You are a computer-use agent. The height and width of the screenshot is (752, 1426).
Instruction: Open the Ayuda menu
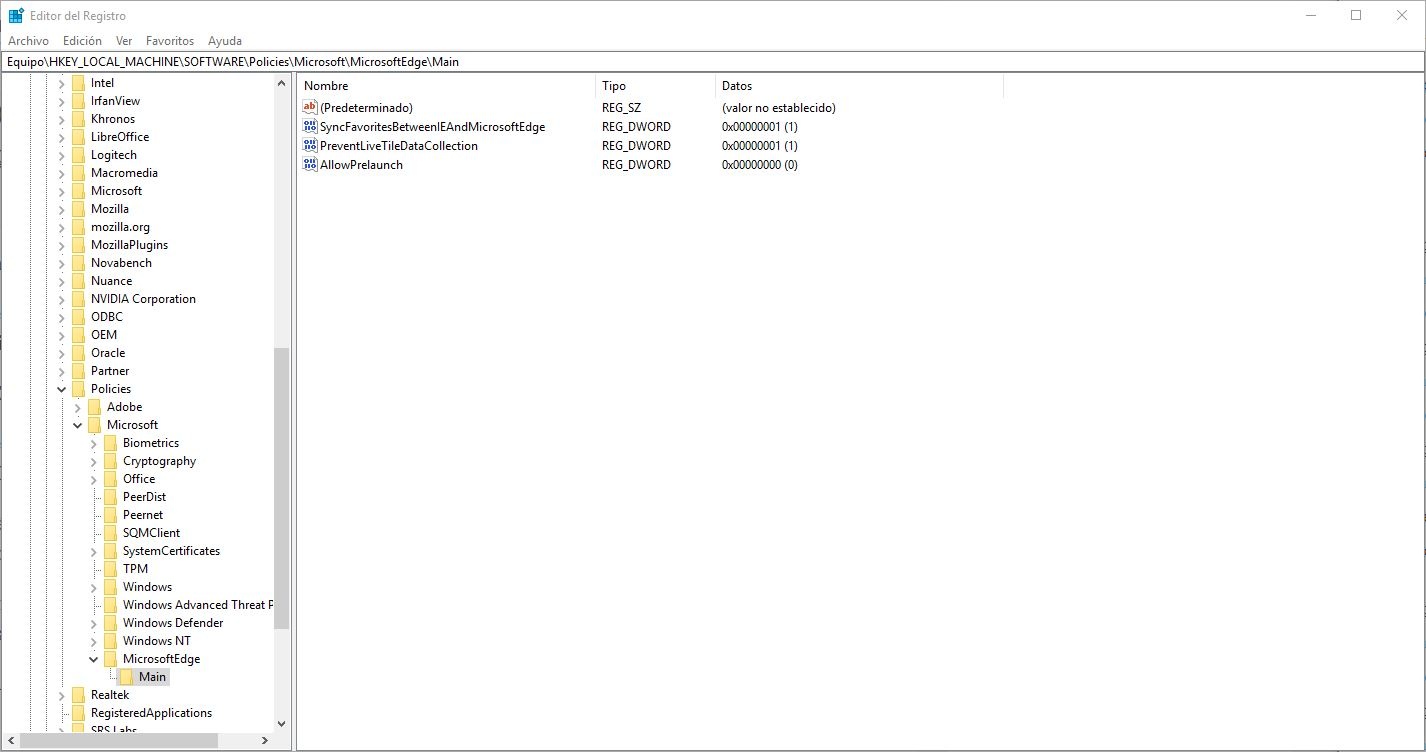pos(225,41)
